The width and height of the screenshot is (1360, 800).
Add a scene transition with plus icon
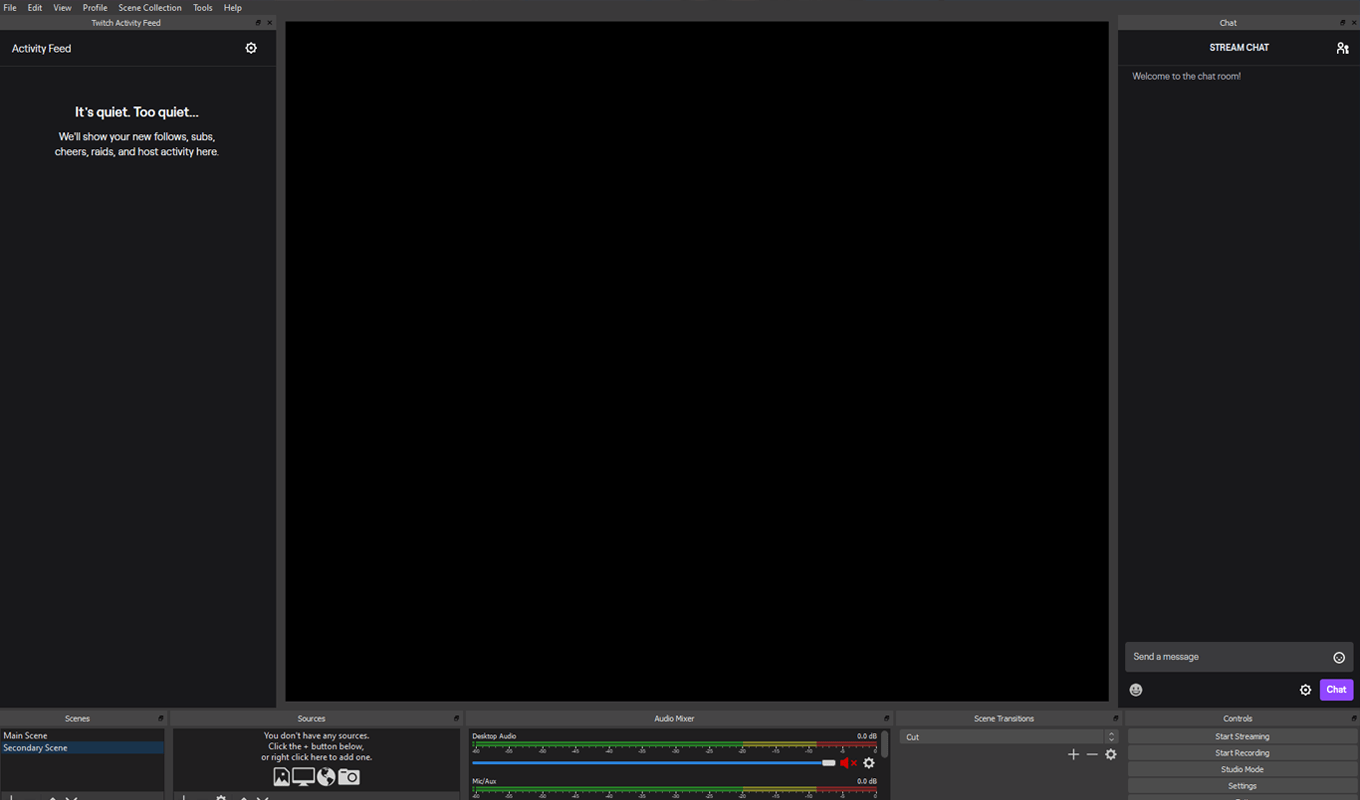click(x=1073, y=755)
